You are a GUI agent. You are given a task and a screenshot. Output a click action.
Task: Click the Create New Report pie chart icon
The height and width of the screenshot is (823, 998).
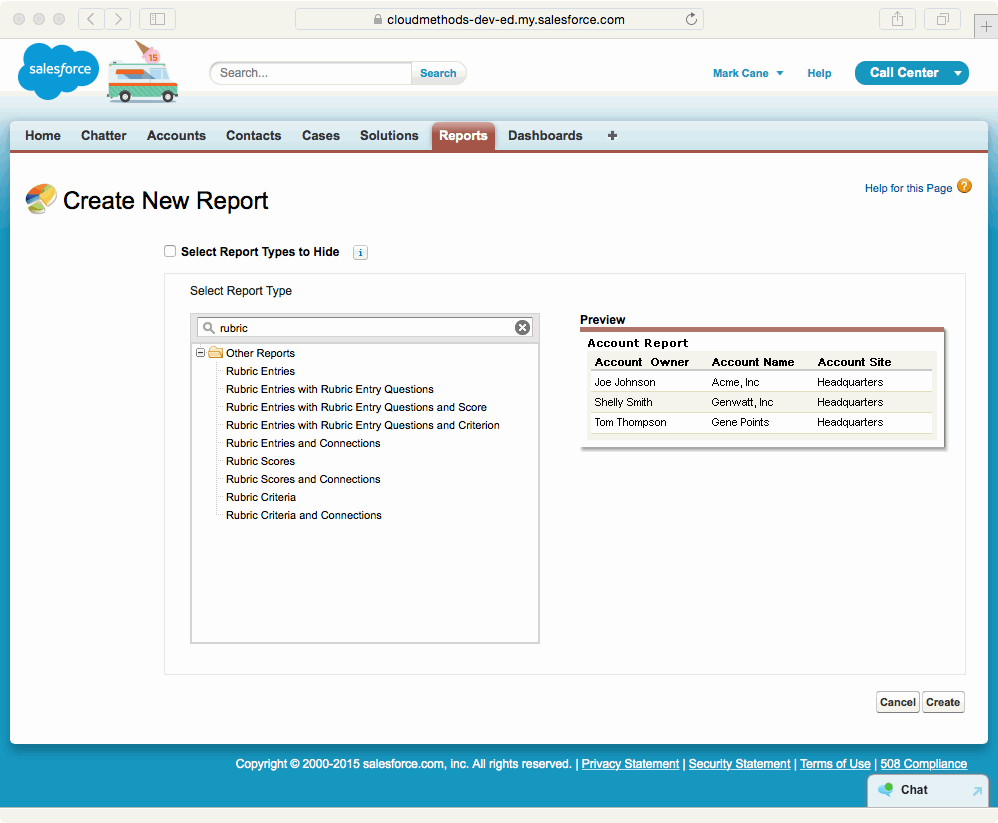(x=41, y=199)
